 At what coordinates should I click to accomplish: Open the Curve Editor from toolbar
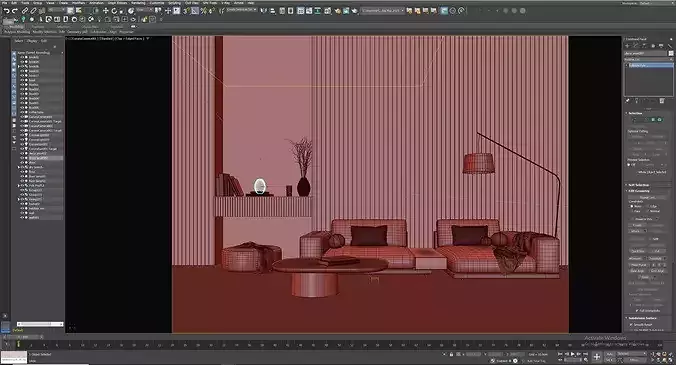pos(309,10)
